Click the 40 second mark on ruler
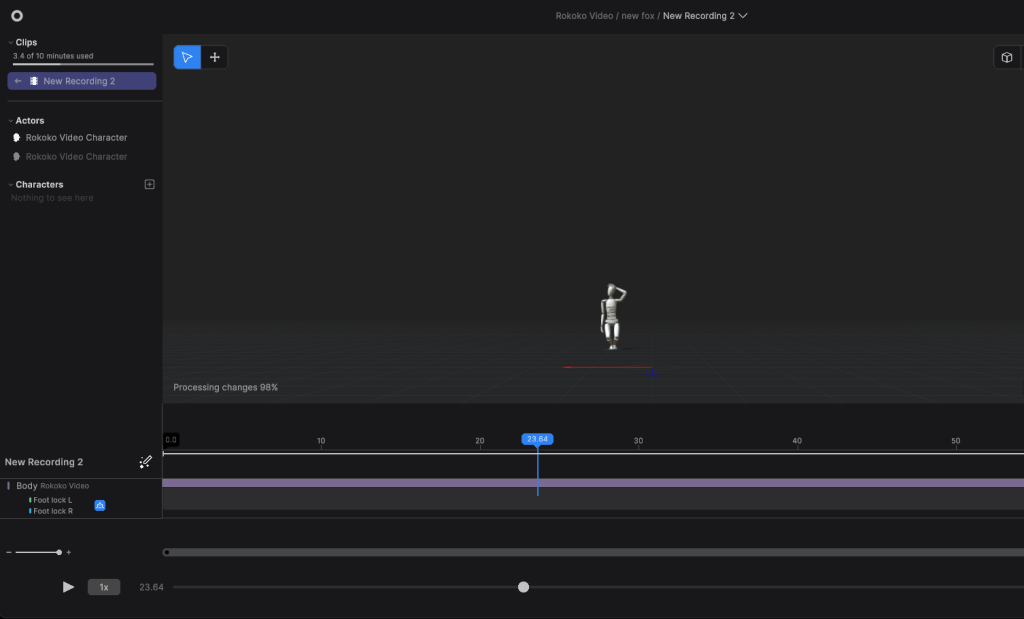The width and height of the screenshot is (1024, 619). (x=797, y=441)
